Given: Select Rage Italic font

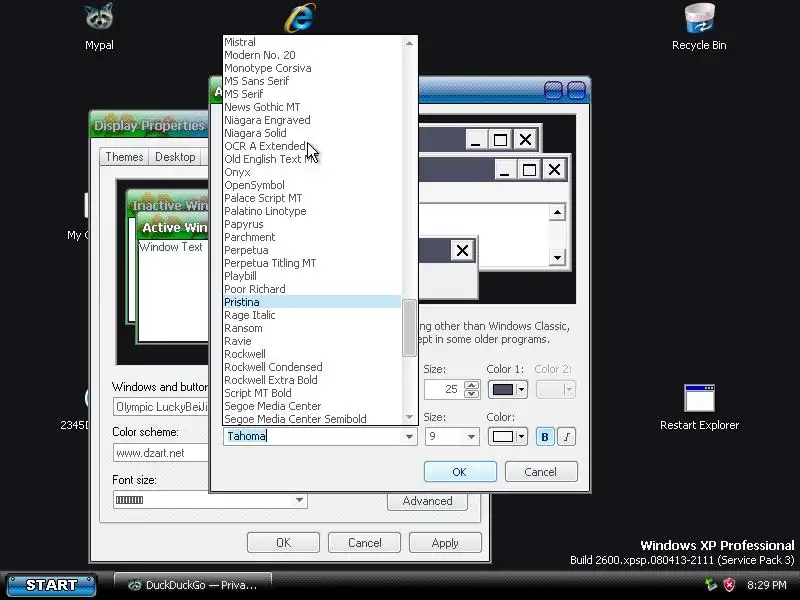Looking at the screenshot, I should tap(312, 315).
